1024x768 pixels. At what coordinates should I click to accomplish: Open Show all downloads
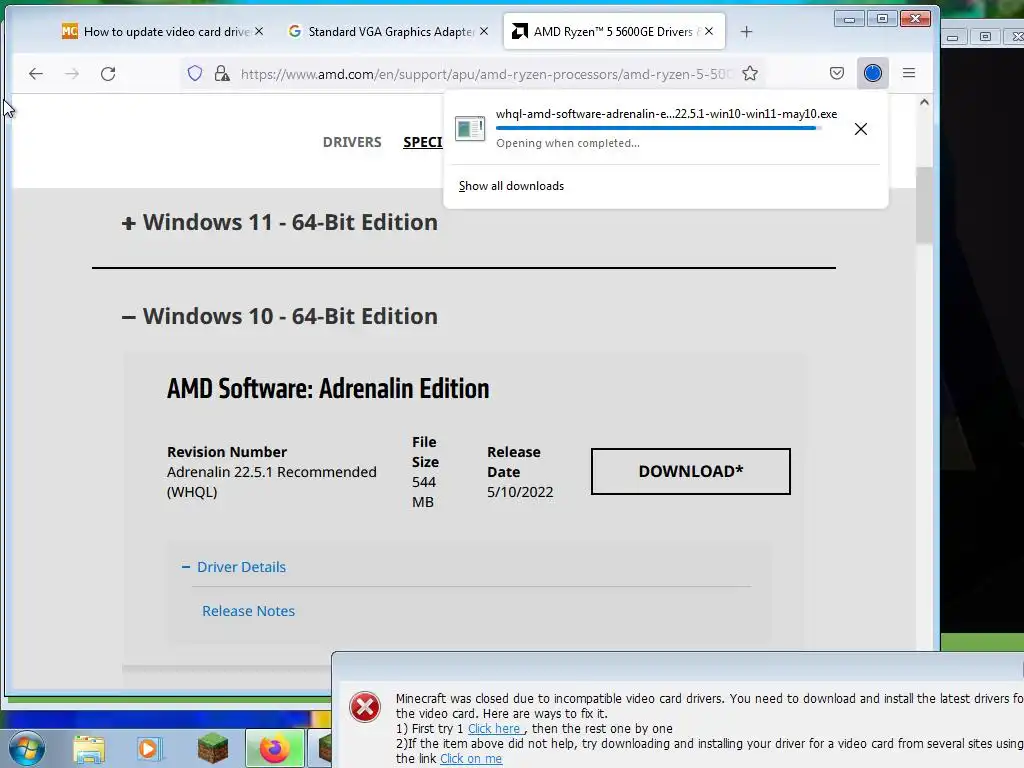511,186
